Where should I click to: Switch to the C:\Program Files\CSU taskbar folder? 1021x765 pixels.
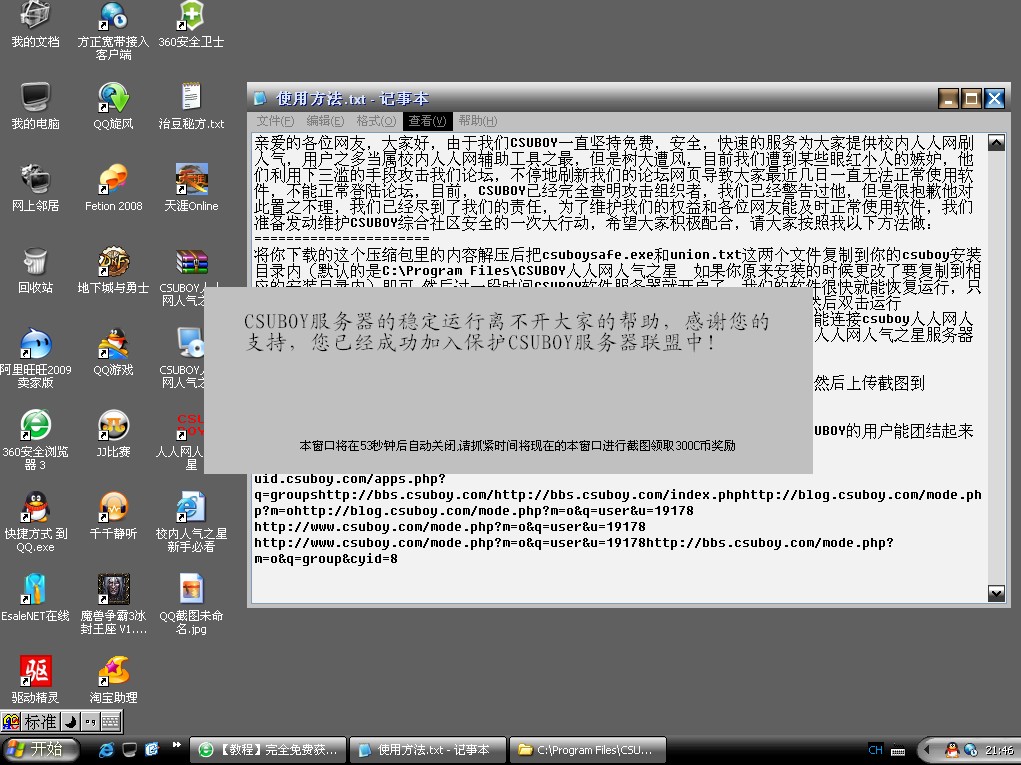587,750
